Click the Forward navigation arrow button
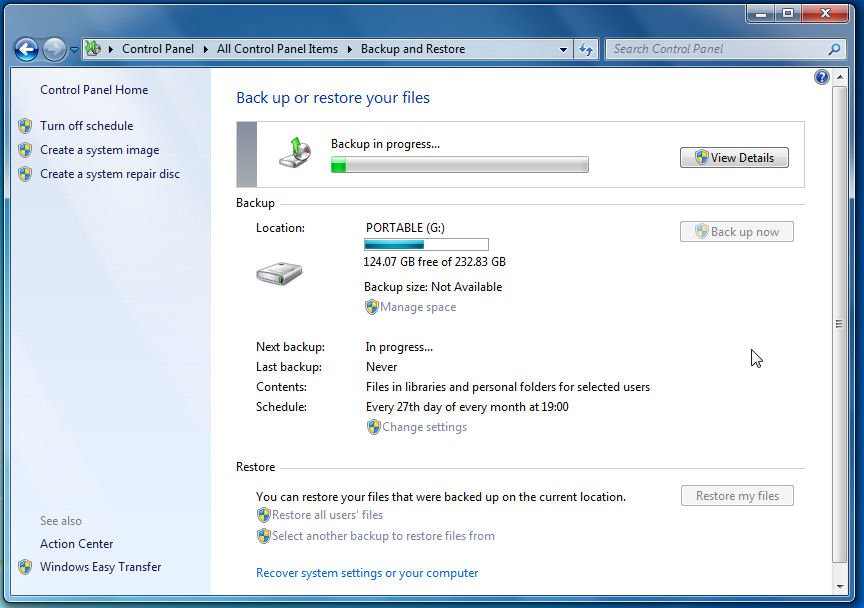The image size is (864, 608). [54, 49]
